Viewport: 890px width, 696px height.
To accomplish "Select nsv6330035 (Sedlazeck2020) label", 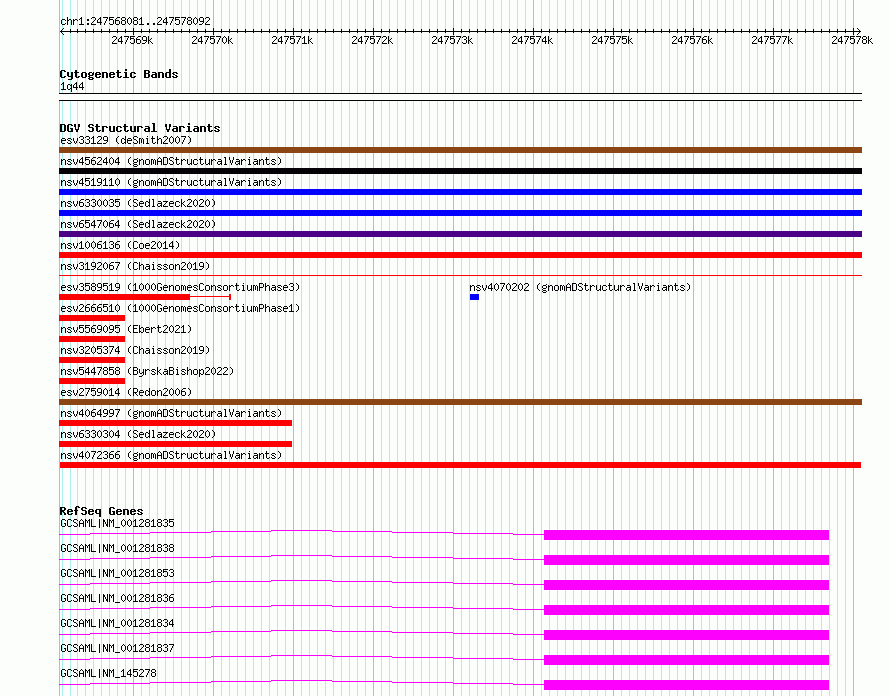I will (x=138, y=203).
